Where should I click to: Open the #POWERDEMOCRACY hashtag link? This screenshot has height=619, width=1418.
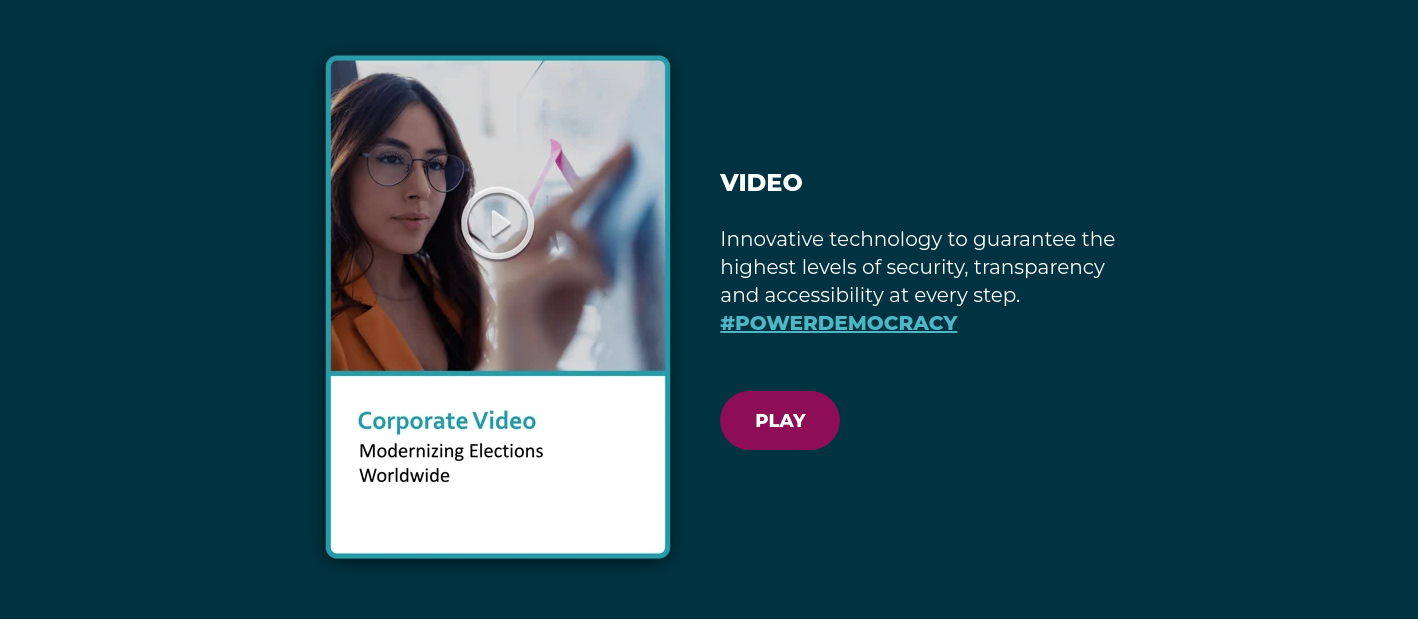tap(839, 323)
